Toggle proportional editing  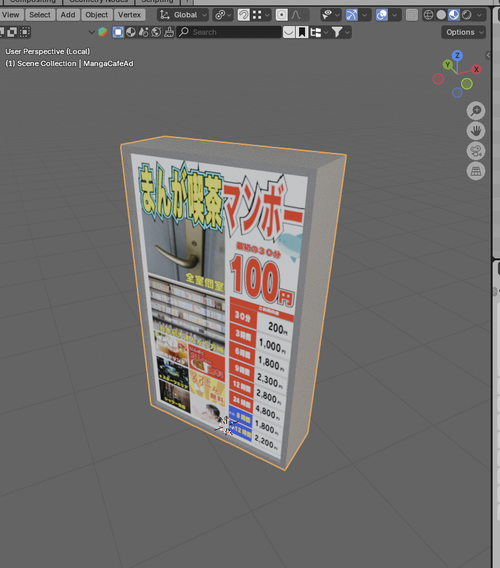coord(282,15)
